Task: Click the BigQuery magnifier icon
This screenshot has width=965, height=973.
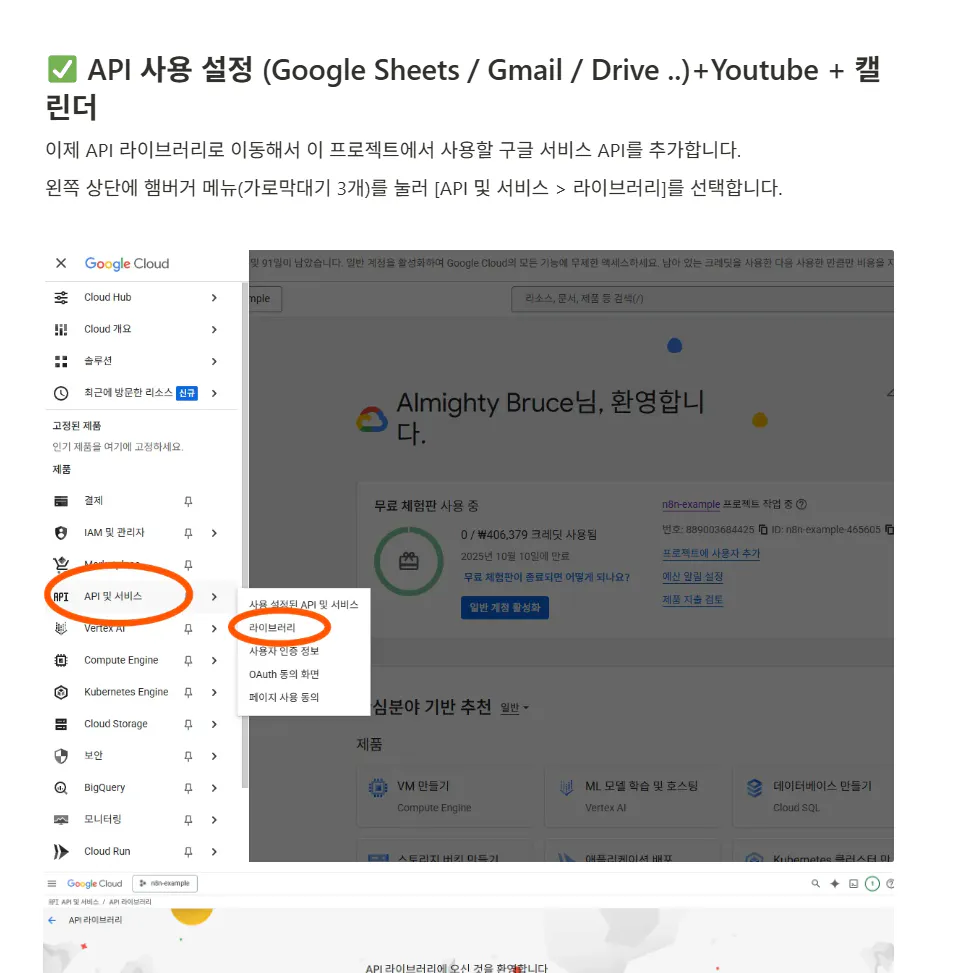Action: coord(61,788)
